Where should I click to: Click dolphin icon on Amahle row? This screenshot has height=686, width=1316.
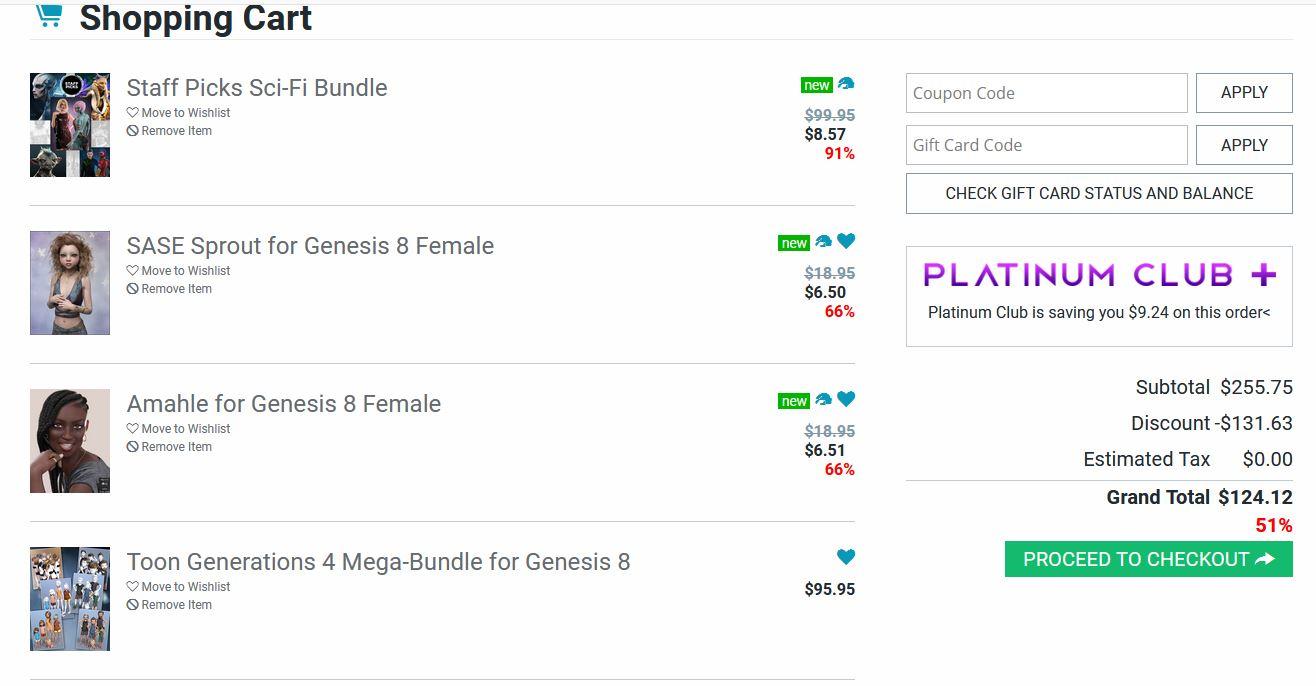(x=823, y=400)
